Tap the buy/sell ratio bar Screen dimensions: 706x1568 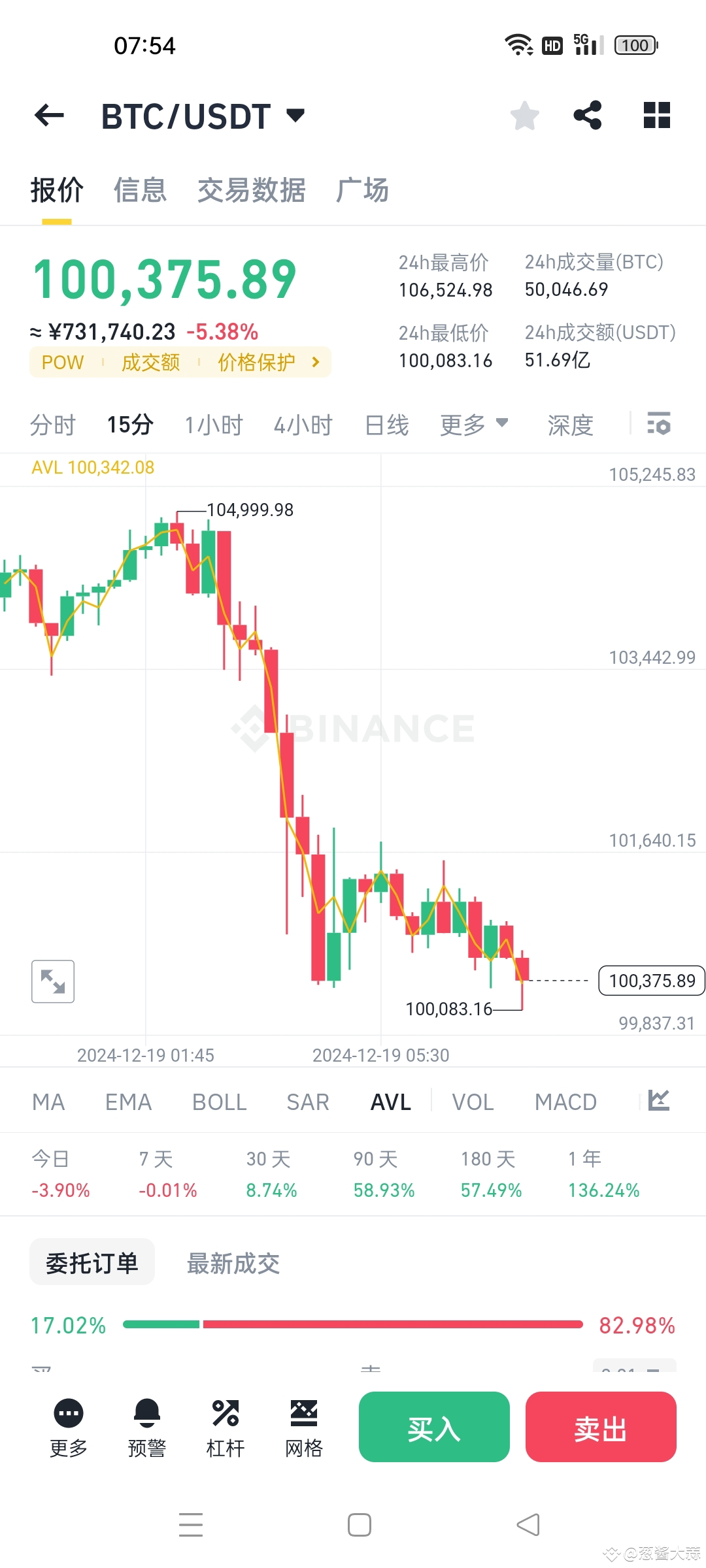click(x=353, y=1324)
